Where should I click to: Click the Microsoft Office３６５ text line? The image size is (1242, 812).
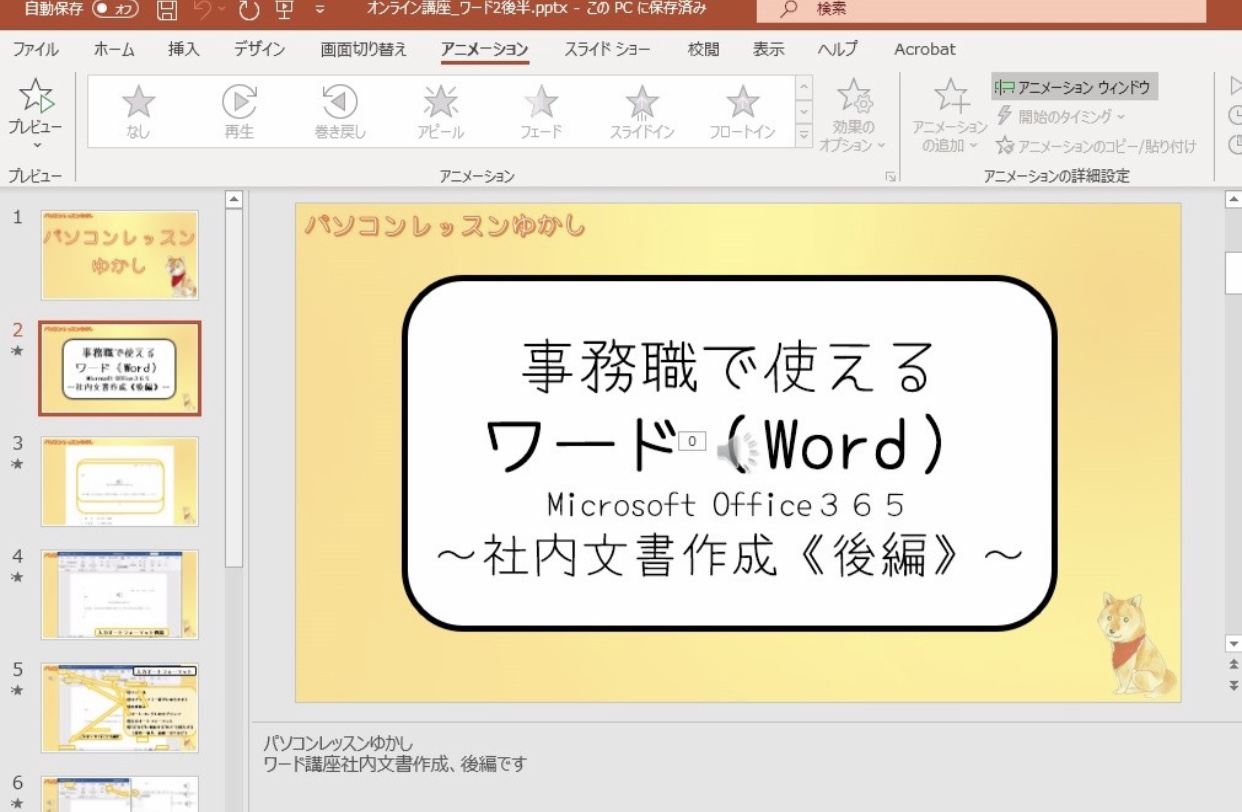pos(726,504)
